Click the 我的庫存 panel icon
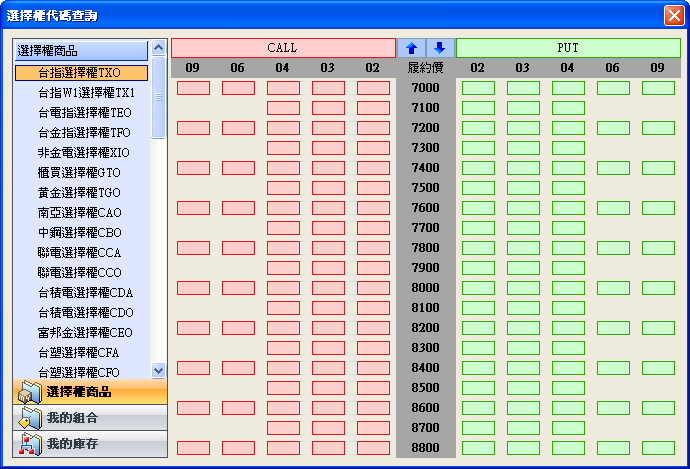 (x=29, y=444)
